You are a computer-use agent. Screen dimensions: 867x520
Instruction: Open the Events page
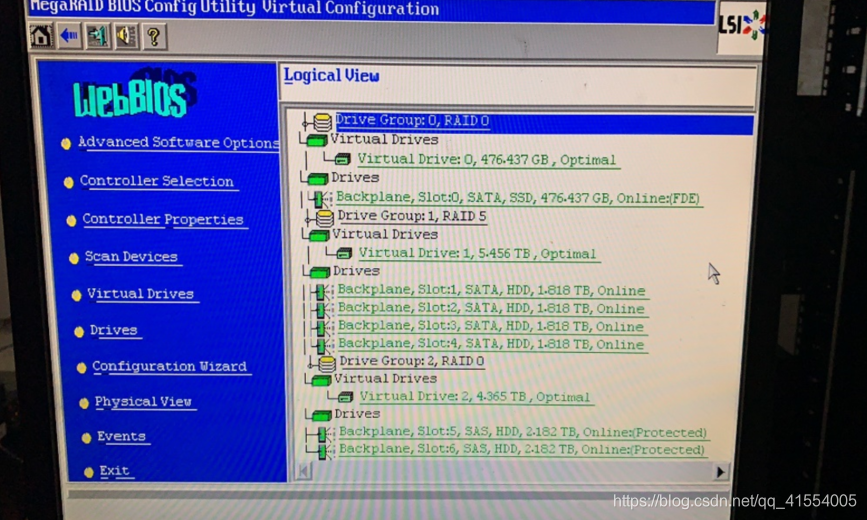pyautogui.click(x=121, y=436)
